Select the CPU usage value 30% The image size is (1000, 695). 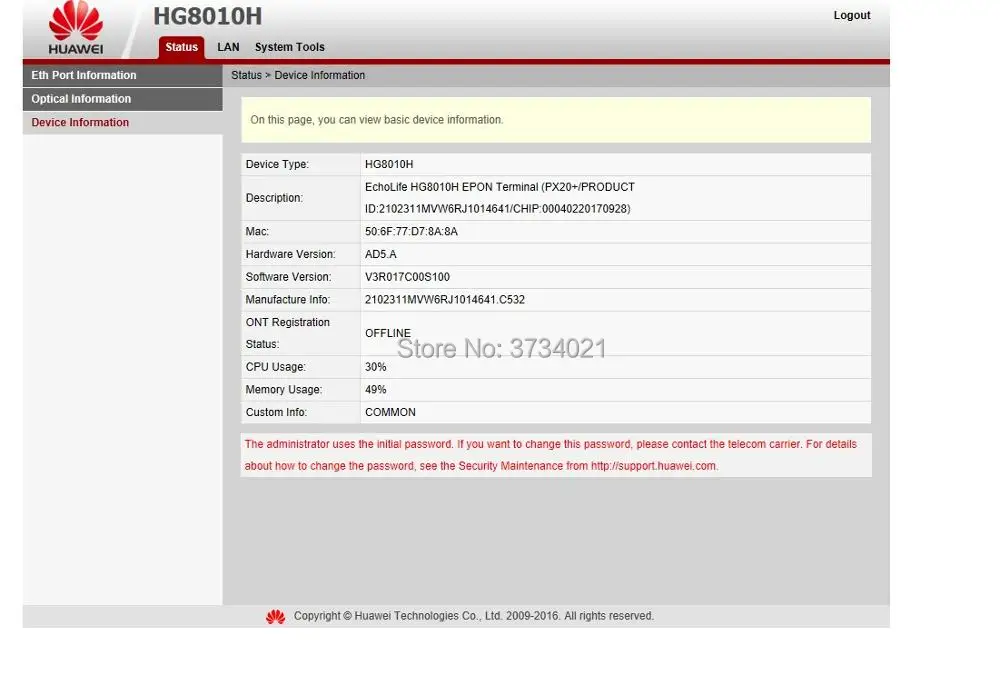376,367
